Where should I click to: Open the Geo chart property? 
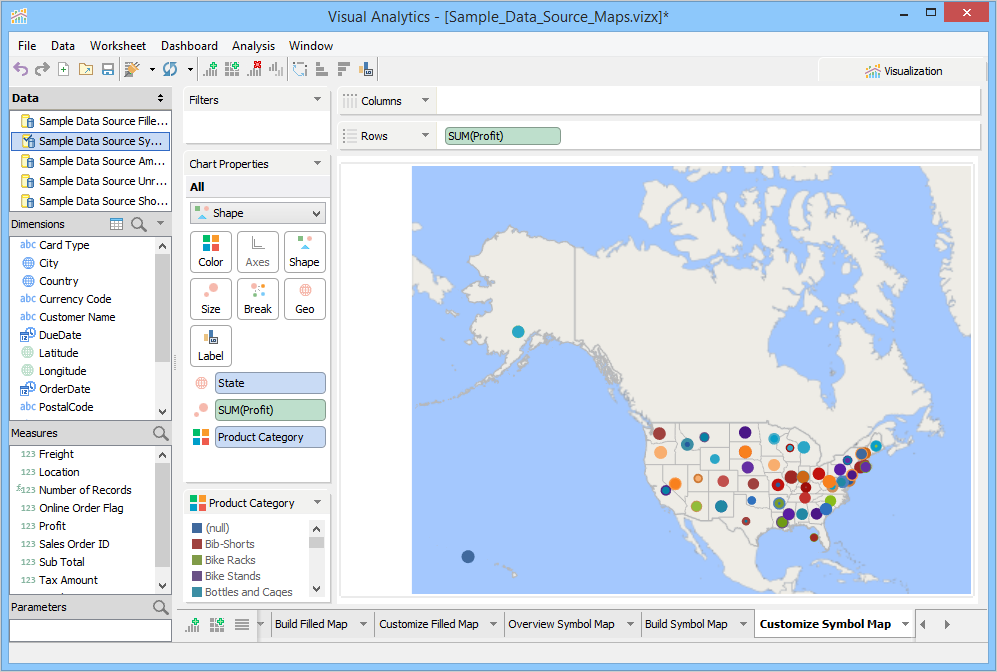(x=305, y=298)
